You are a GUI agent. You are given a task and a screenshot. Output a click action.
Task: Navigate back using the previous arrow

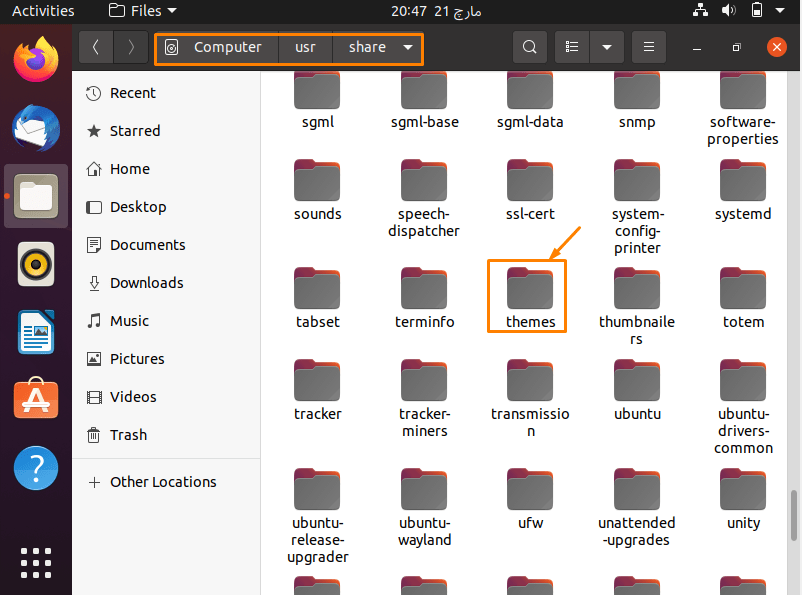[95, 47]
